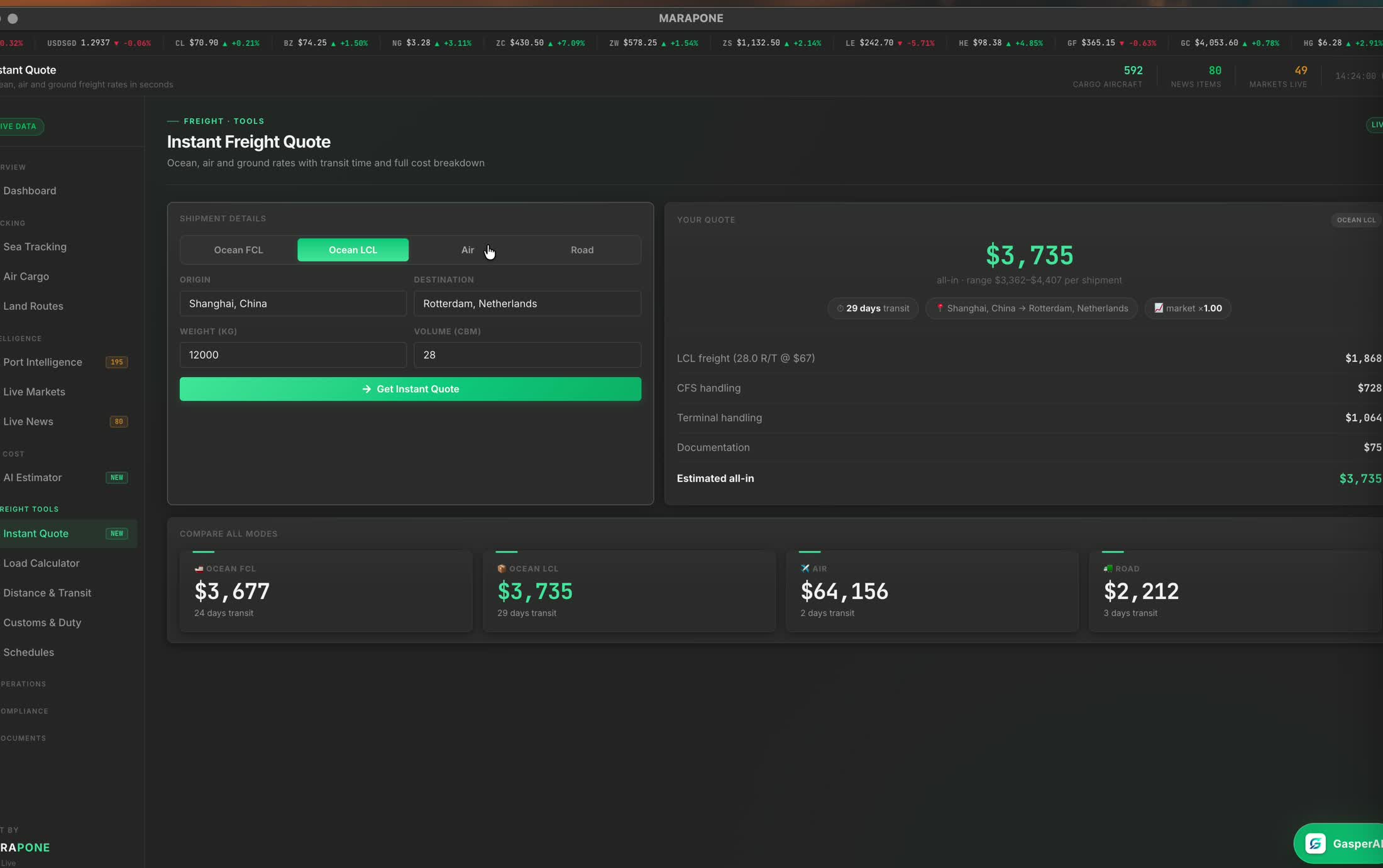1383x868 pixels.
Task: Click the Terminal handling cost row
Action: click(1029, 417)
